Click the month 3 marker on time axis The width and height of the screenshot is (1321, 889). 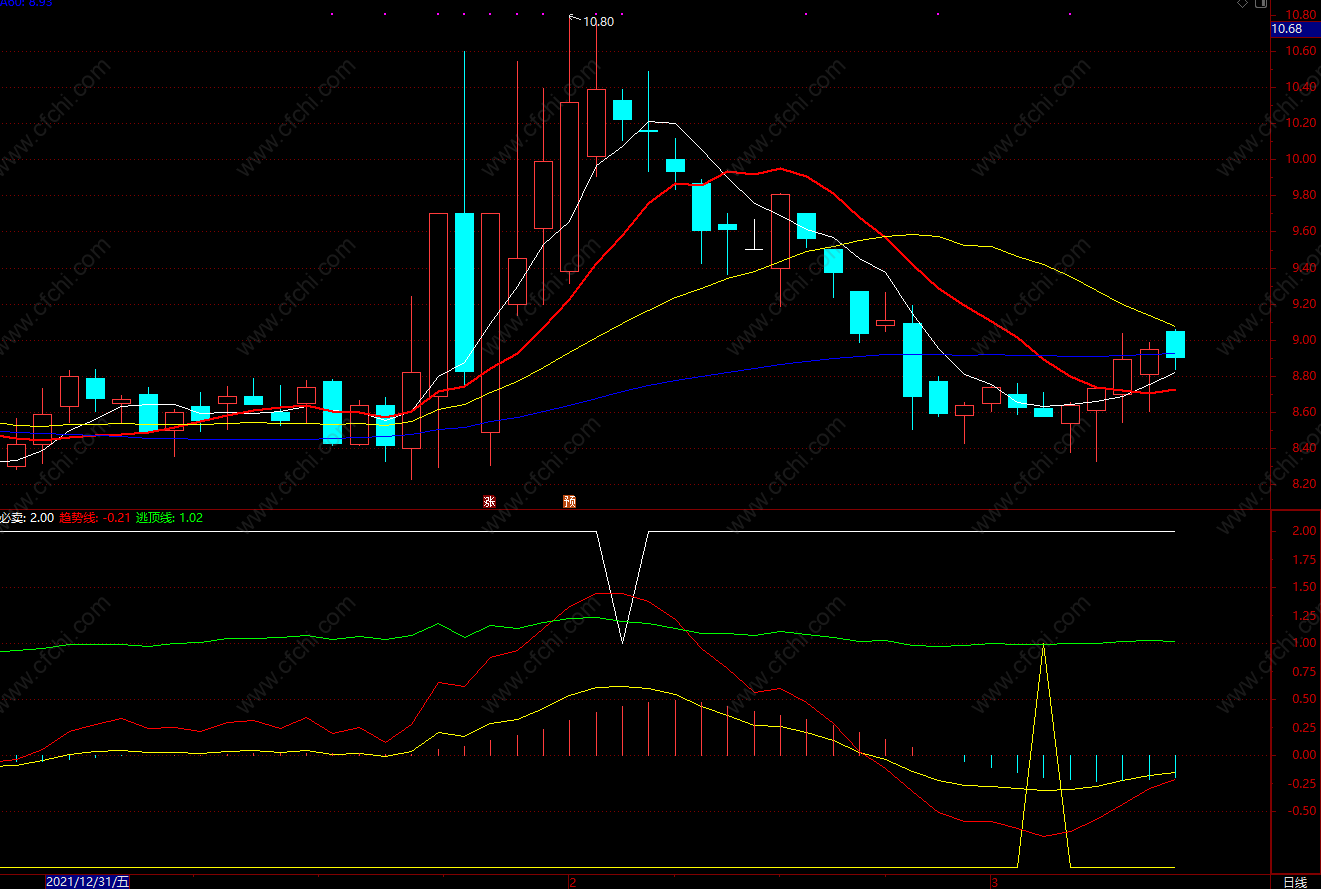994,882
